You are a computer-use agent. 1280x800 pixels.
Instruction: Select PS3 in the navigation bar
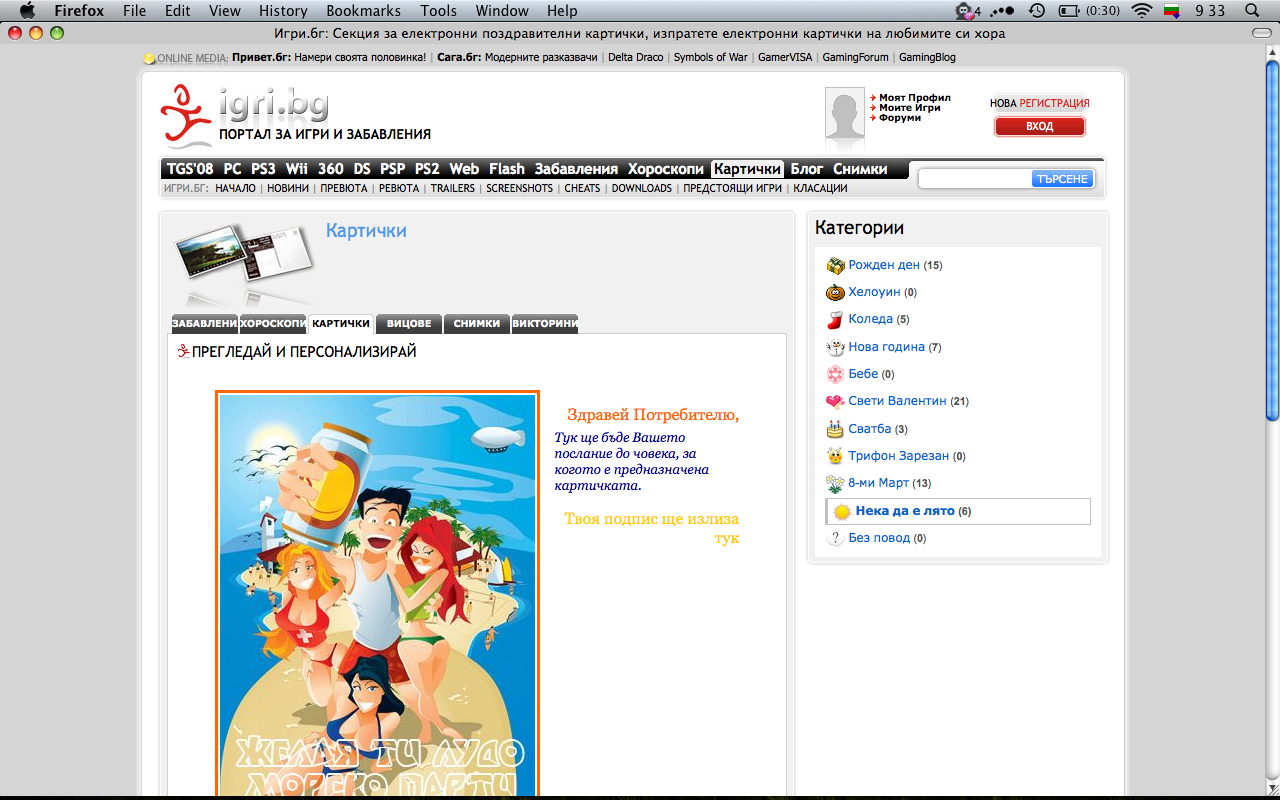[x=263, y=169]
